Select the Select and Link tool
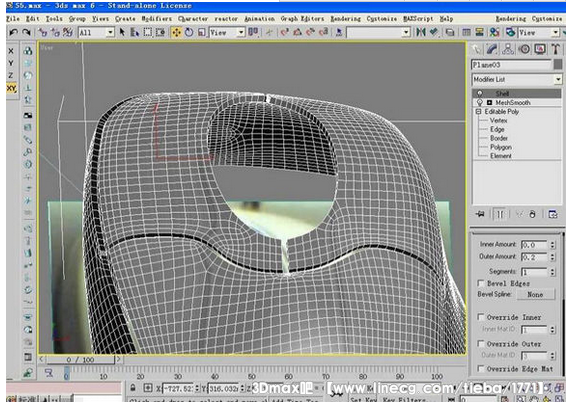573x405 pixels. click(43, 33)
